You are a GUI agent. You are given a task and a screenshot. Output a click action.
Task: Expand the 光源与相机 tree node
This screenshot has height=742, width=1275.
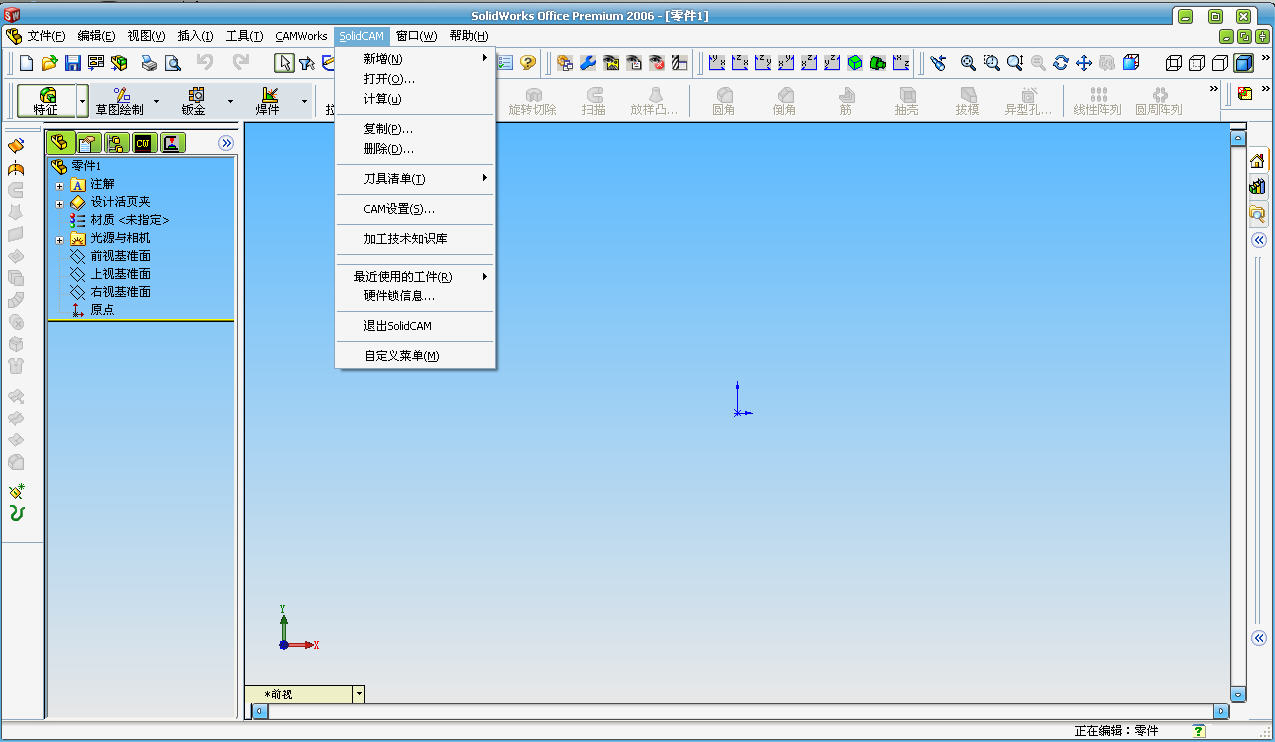click(59, 239)
